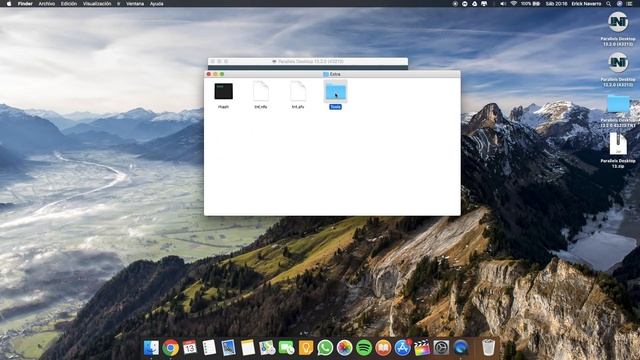Open System Preferences in the Dock
Screen dimensions: 640x360
441,348
